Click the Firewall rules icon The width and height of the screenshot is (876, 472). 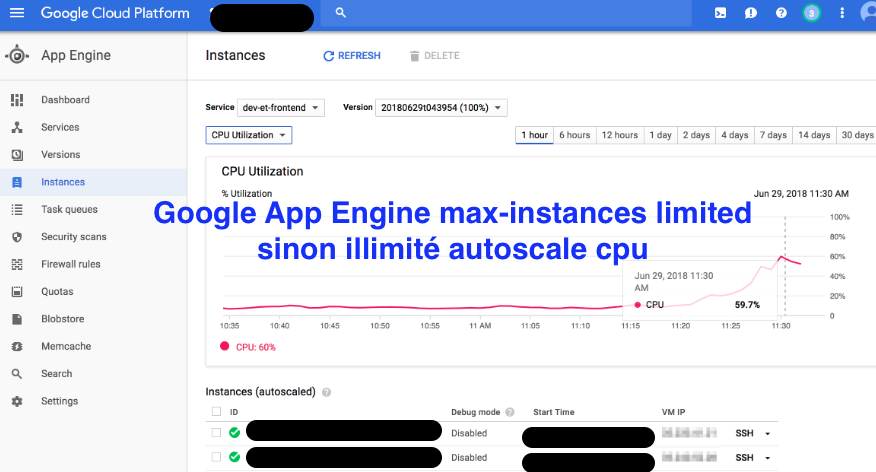[x=17, y=264]
